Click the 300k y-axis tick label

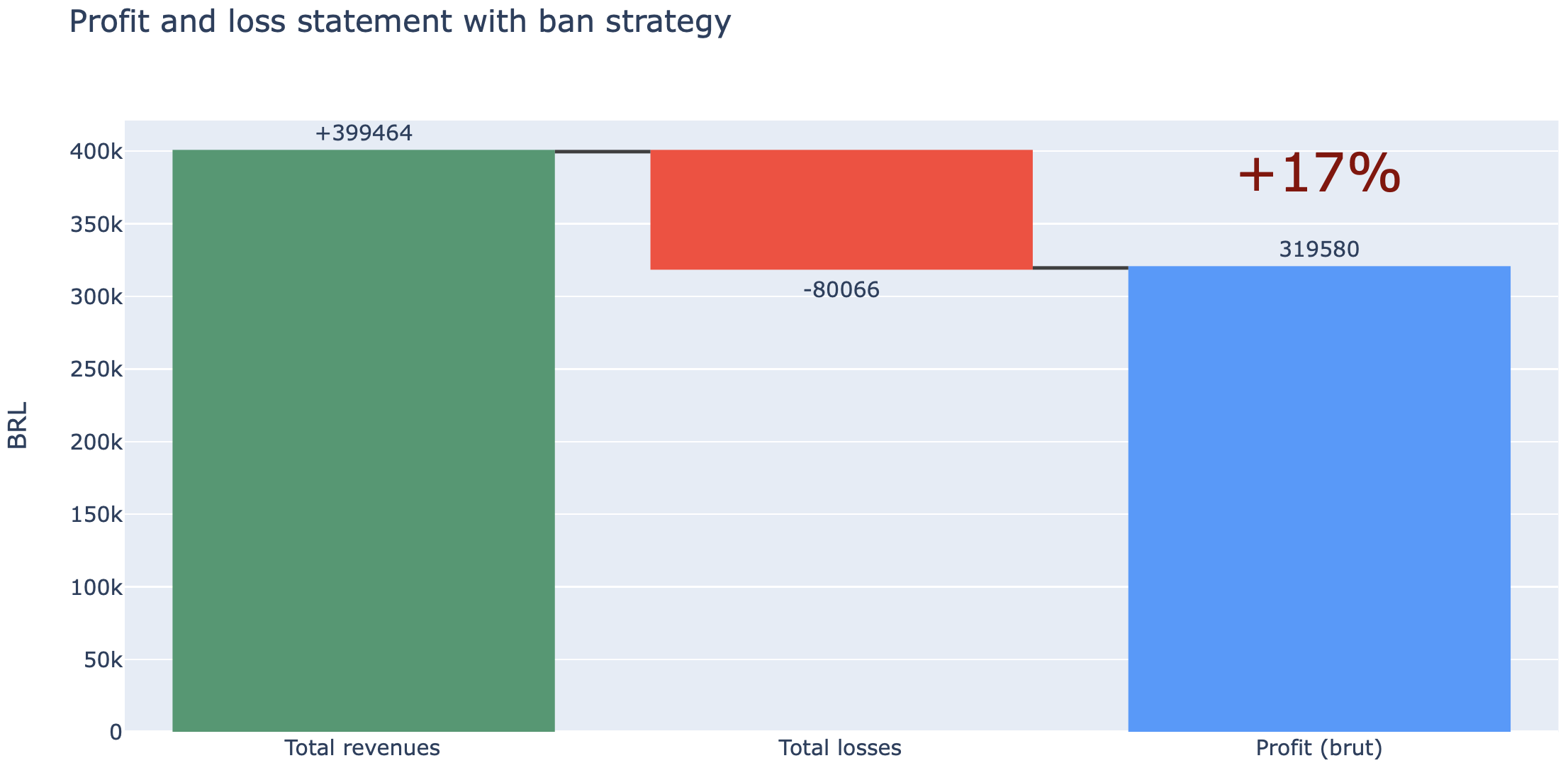97,296
